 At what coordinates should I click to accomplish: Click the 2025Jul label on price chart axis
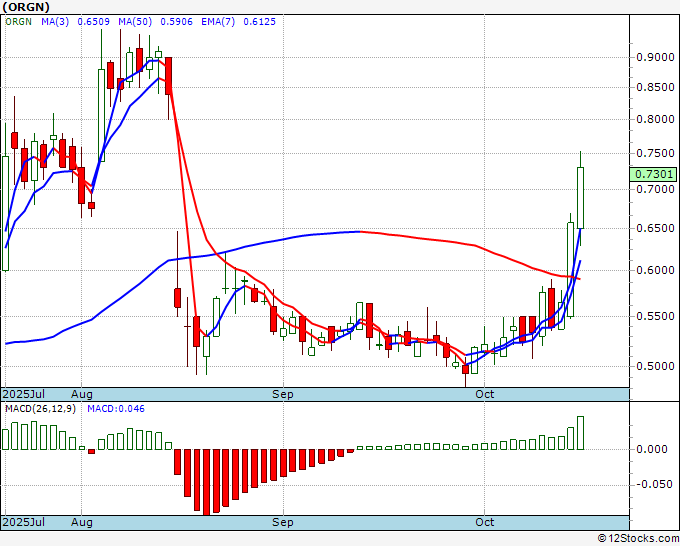pos(24,394)
